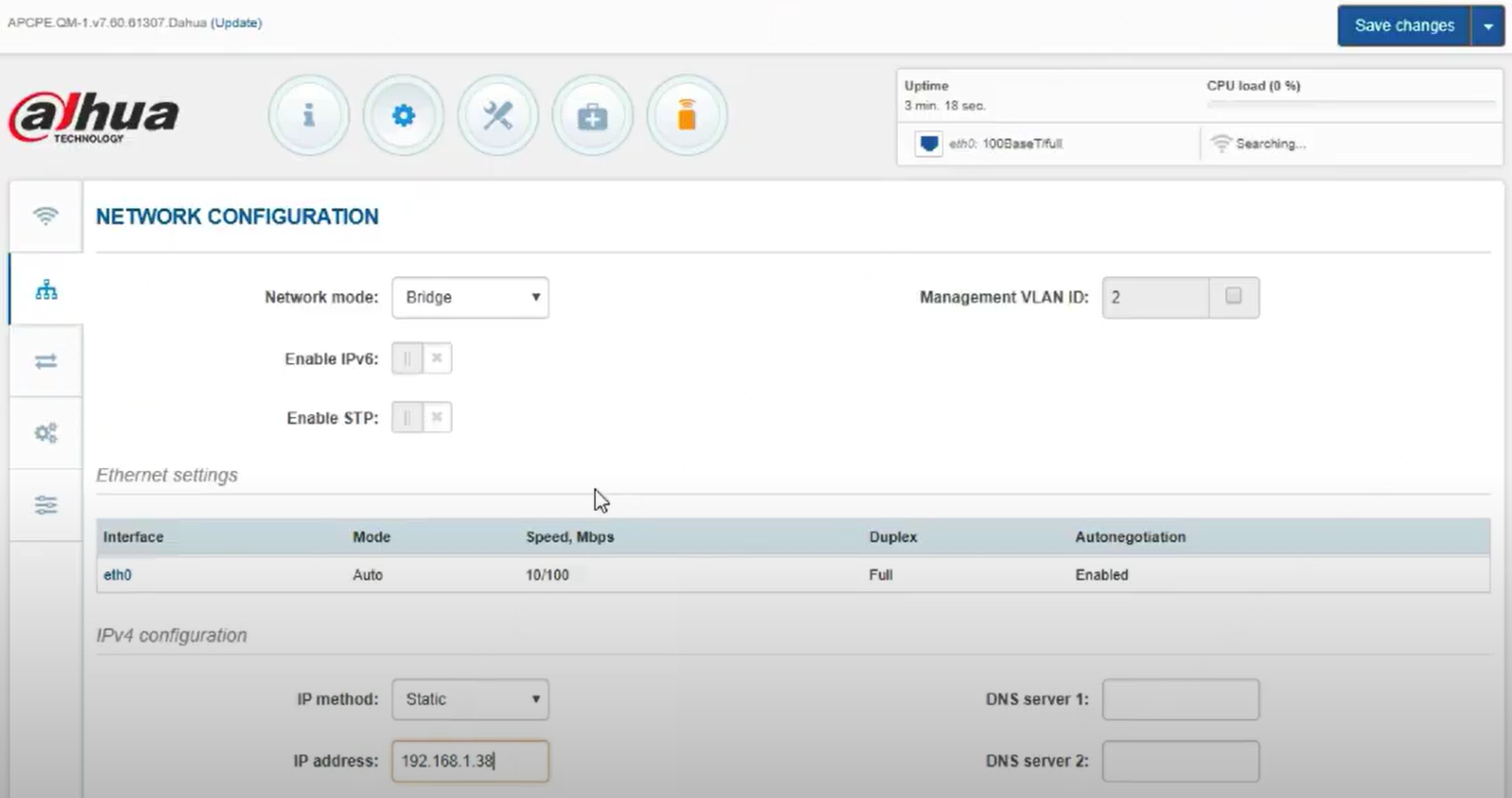The width and height of the screenshot is (1512, 798).
Task: Click the firmware Update link
Action: pyautogui.click(x=236, y=23)
